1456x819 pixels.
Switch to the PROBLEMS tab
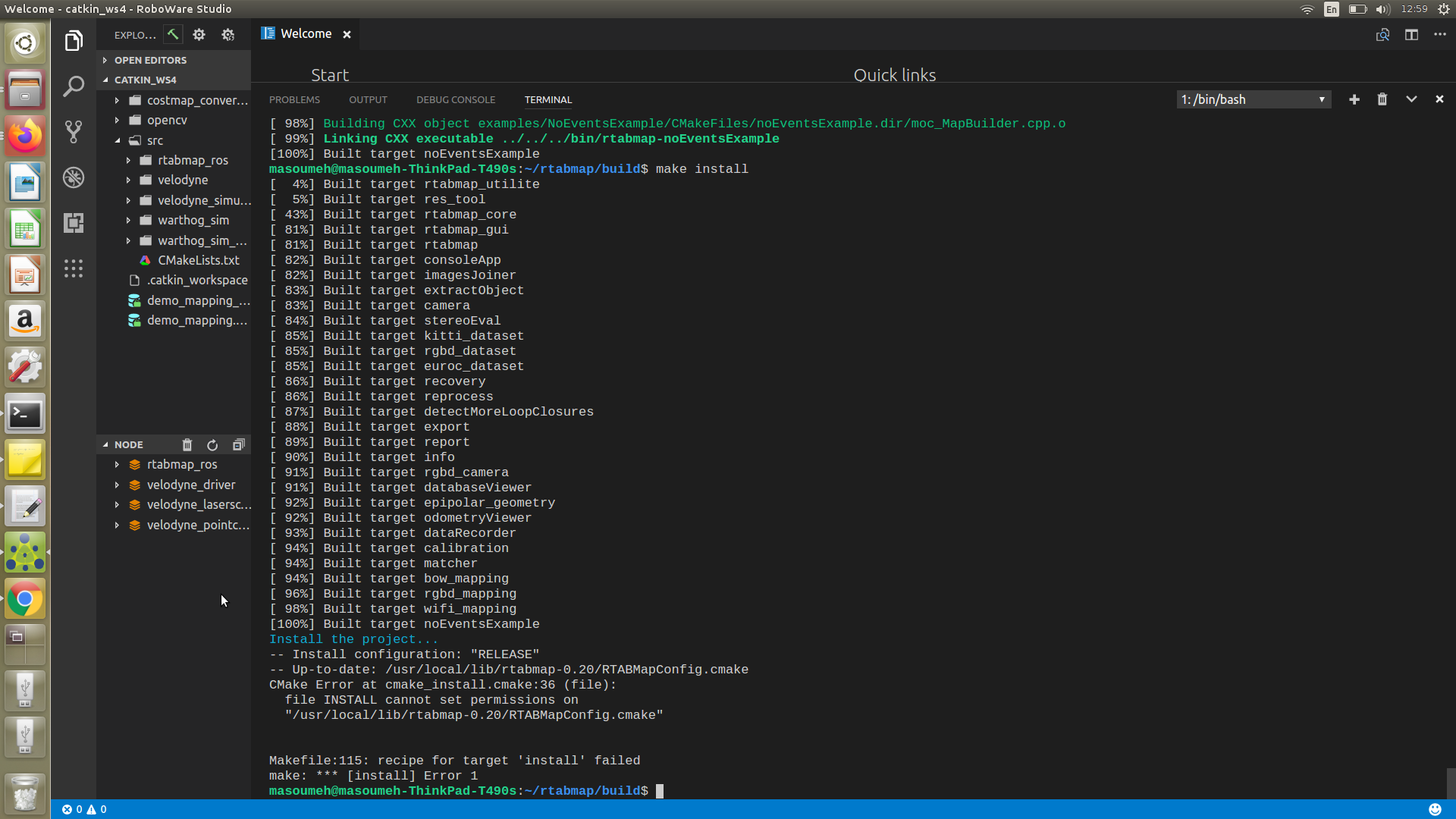294,99
